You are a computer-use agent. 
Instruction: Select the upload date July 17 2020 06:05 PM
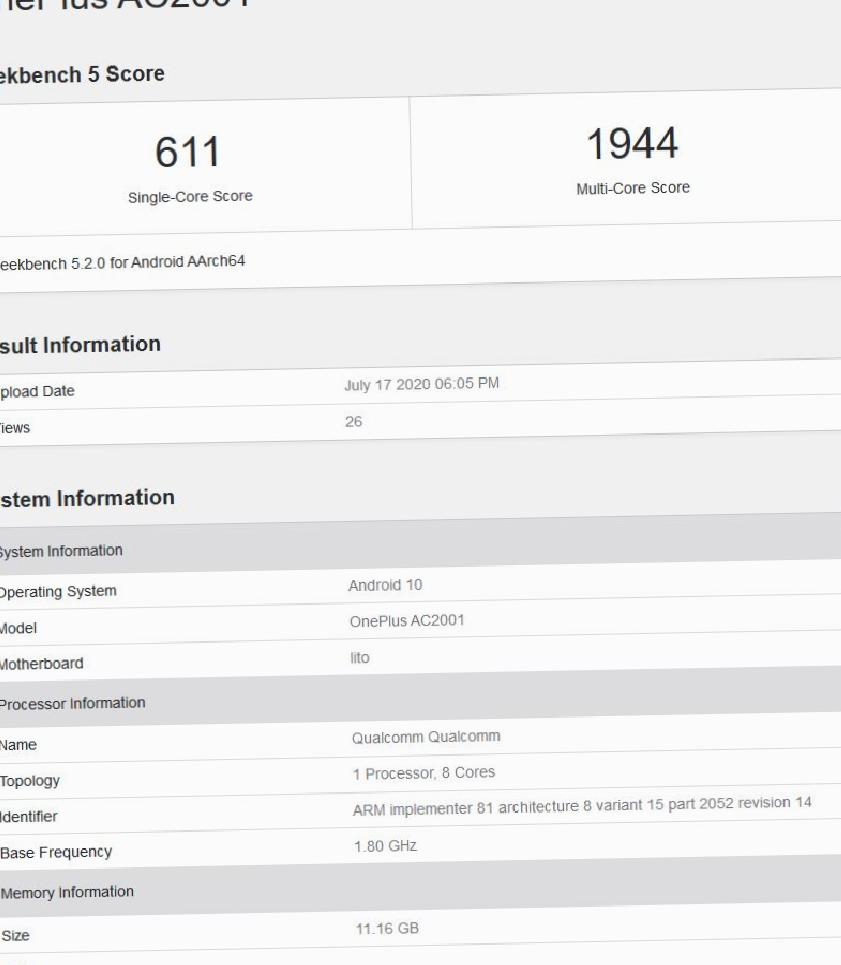point(421,384)
